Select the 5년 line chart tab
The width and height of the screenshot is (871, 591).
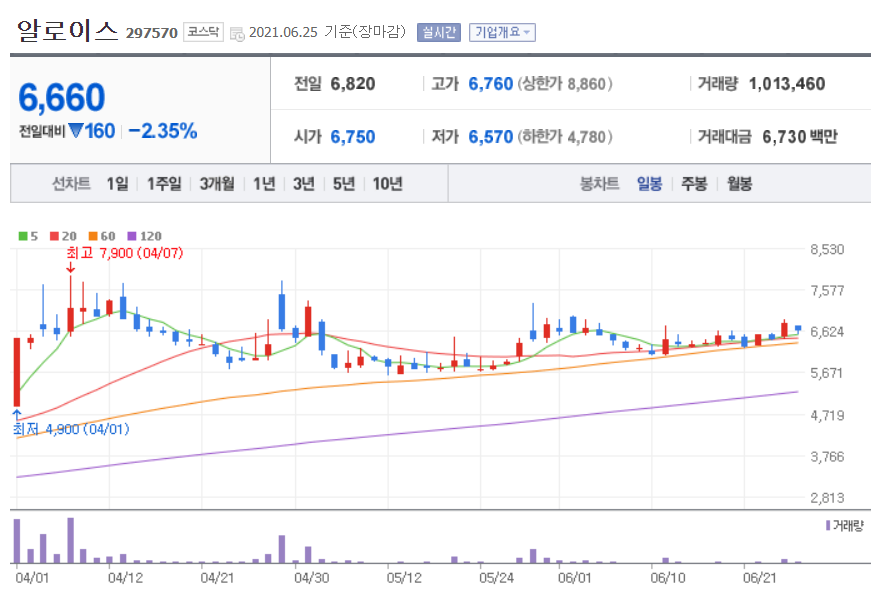point(344,183)
